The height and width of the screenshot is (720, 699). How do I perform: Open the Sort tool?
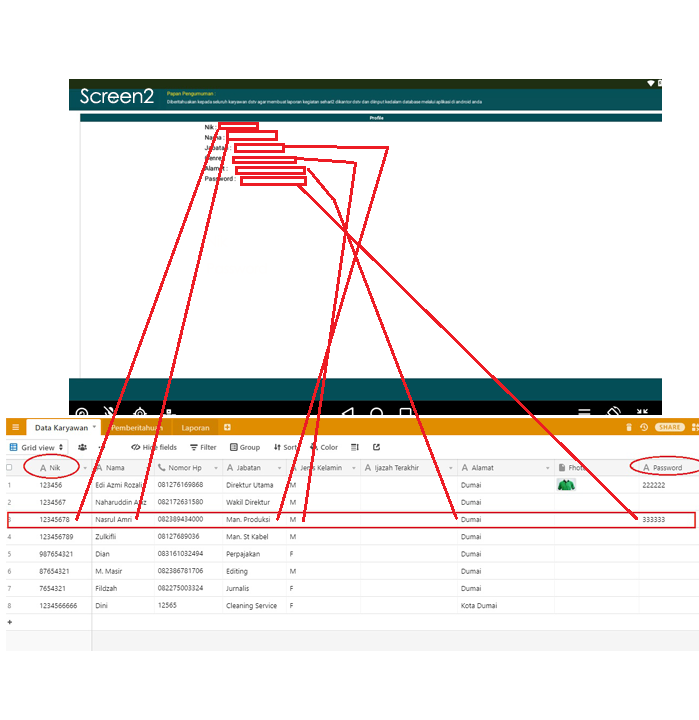tap(285, 447)
